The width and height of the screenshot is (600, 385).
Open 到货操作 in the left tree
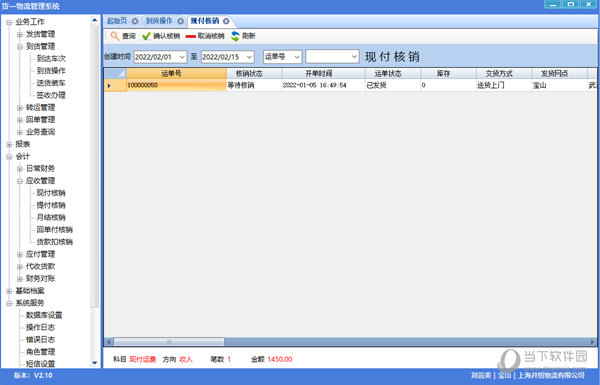tap(51, 71)
